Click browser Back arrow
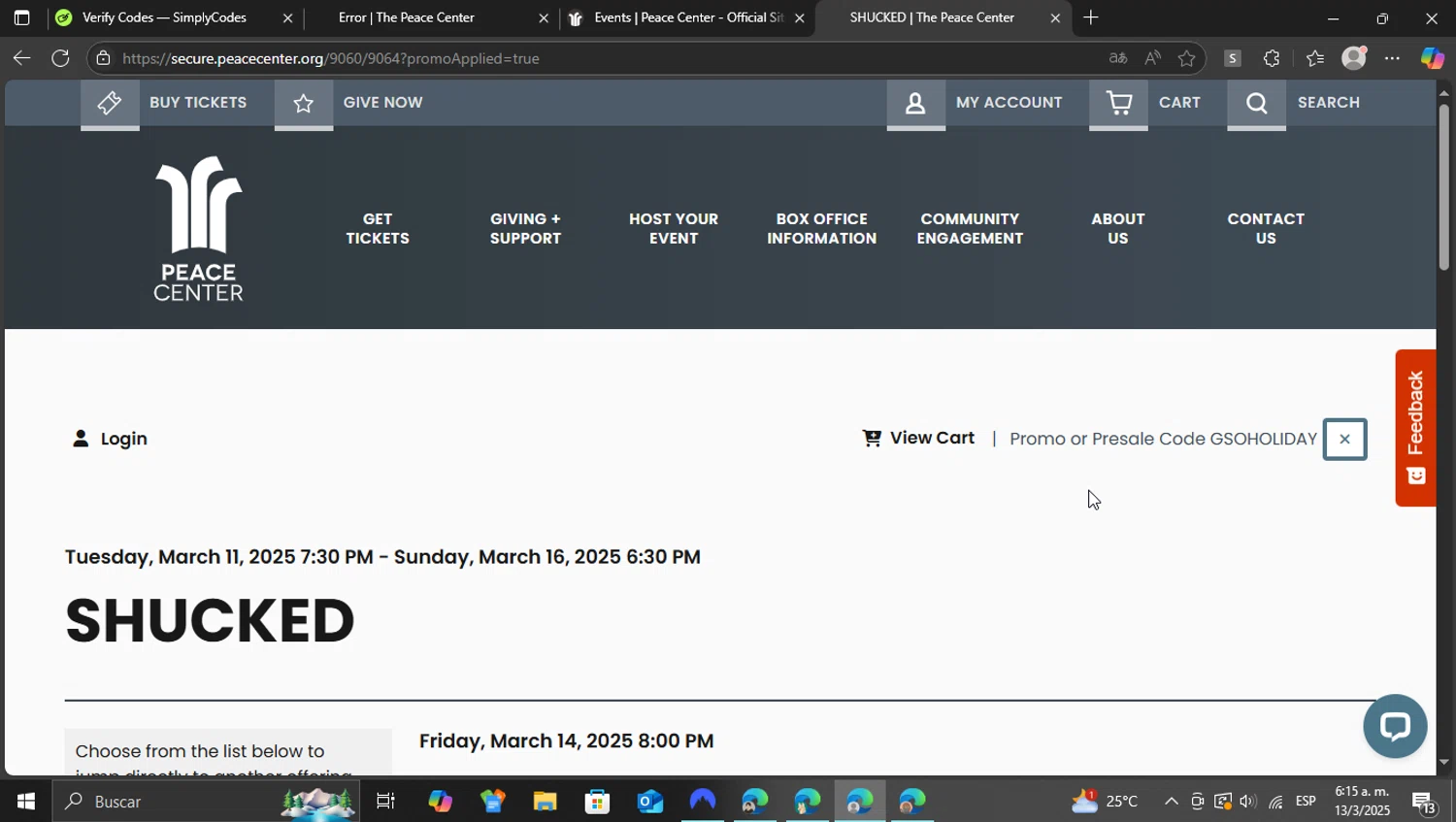Image resolution: width=1456 pixels, height=822 pixels. coord(21,58)
